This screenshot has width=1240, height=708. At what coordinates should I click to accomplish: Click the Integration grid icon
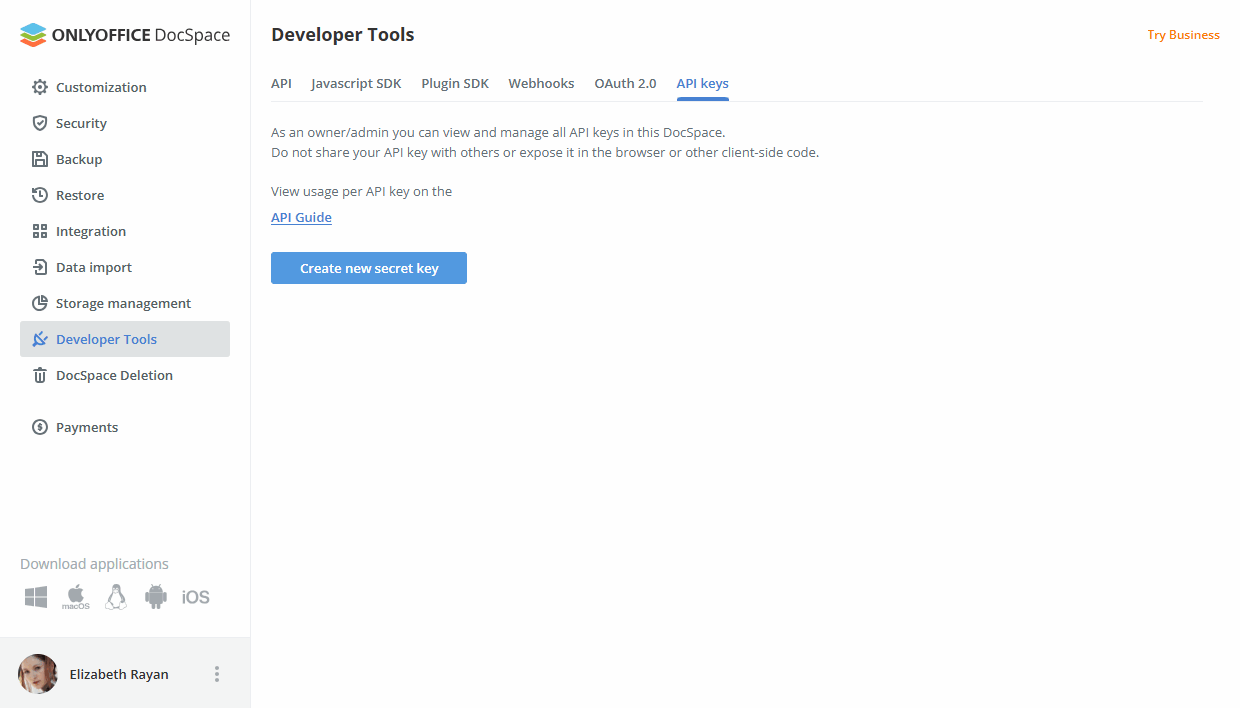40,231
